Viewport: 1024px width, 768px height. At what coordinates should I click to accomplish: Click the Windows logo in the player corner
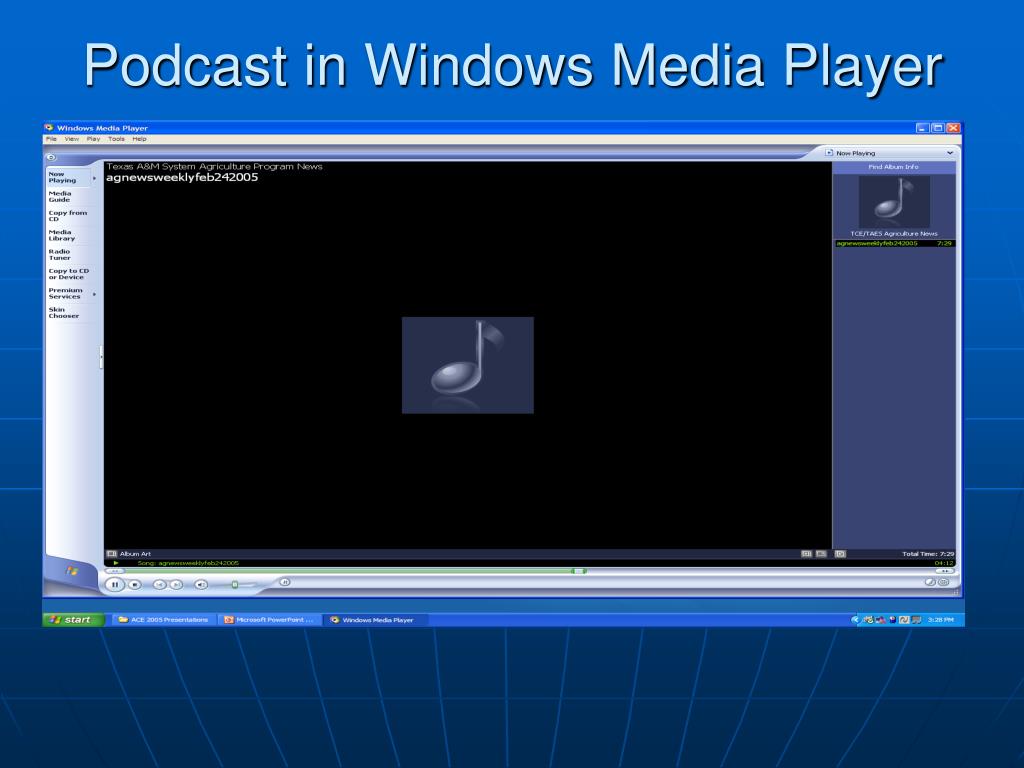point(72,571)
